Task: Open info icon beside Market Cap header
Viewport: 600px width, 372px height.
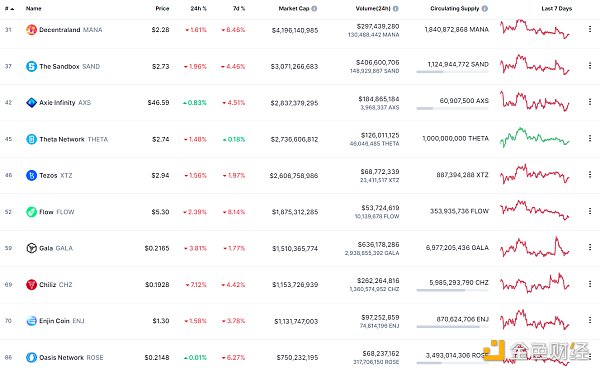Action: pyautogui.click(x=314, y=8)
